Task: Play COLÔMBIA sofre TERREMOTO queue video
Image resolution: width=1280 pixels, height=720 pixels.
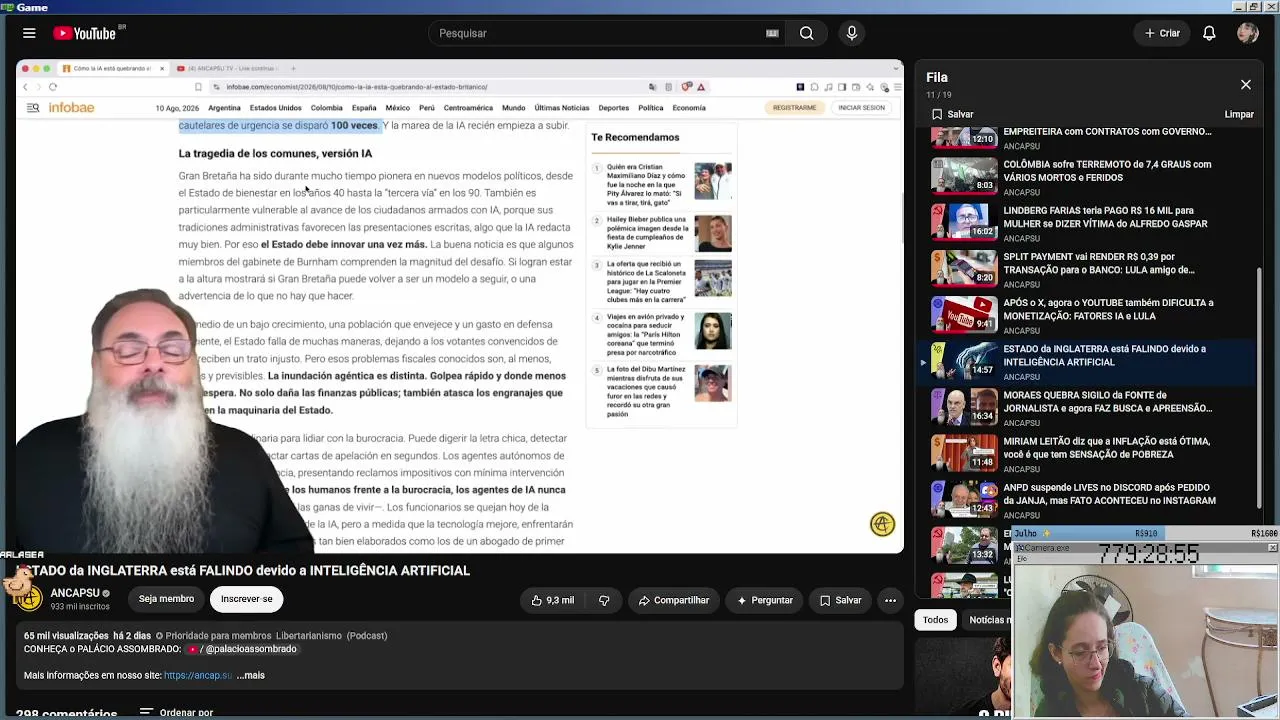Action: [1092, 177]
